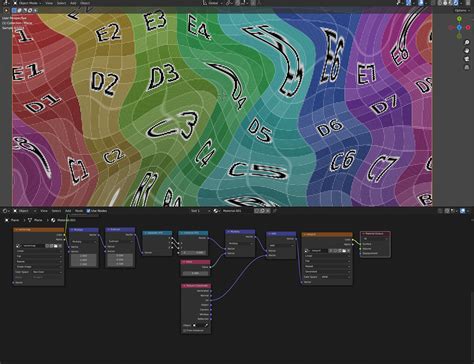Click Material.001 icon in breadcrumb bar
This screenshot has height=364, width=474.
[53, 220]
